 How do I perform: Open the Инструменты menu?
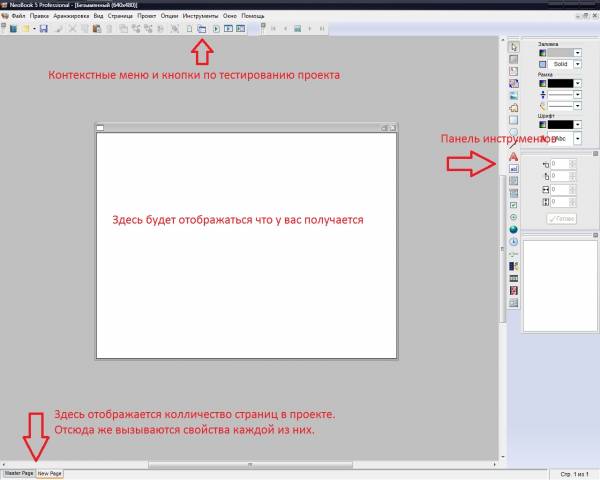coord(200,17)
